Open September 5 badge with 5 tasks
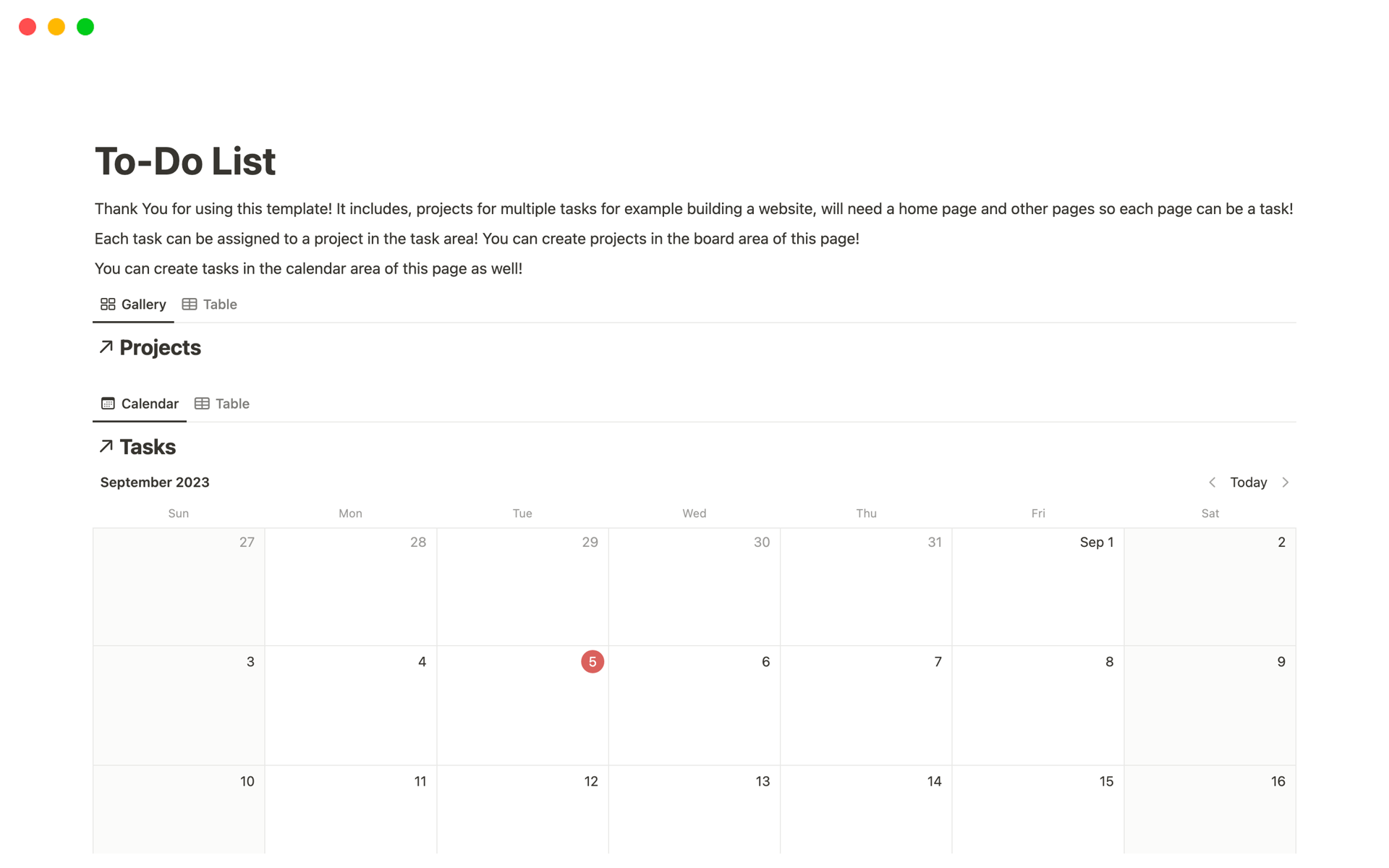The width and height of the screenshot is (1389, 868). pyautogui.click(x=592, y=661)
